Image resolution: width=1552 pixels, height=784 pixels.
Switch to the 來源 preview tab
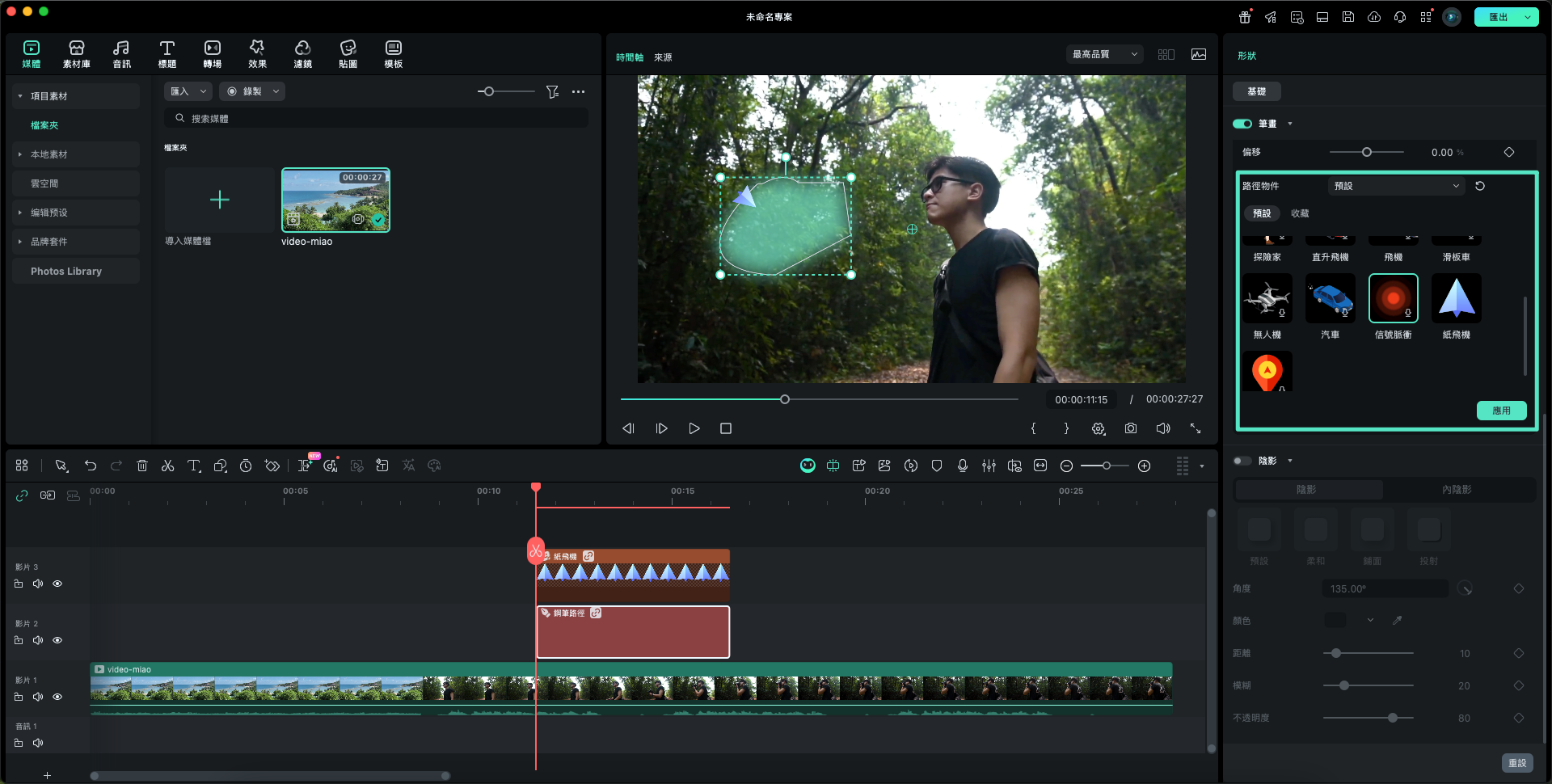point(663,57)
